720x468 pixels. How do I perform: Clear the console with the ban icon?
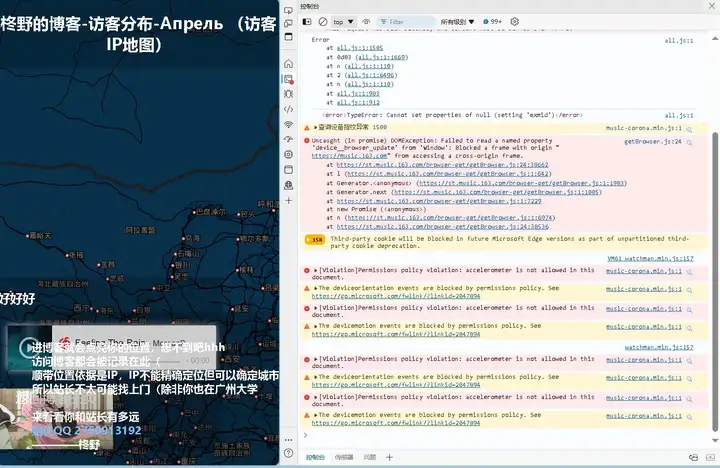click(323, 22)
